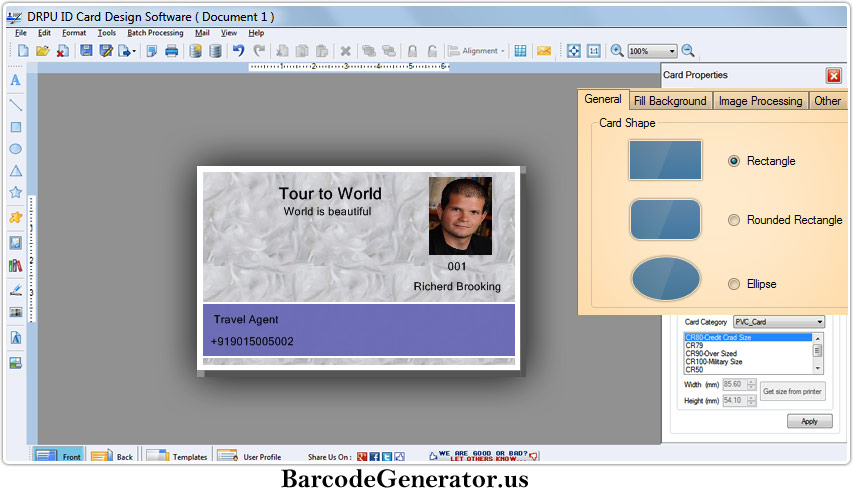Select CR100-Military Size list item
Image resolution: width=853 pixels, height=488 pixels.
click(x=748, y=362)
